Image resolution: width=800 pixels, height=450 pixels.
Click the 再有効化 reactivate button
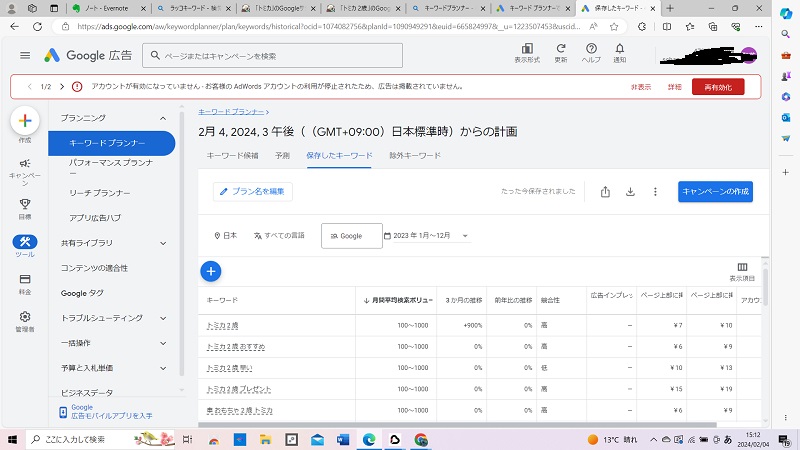point(718,87)
